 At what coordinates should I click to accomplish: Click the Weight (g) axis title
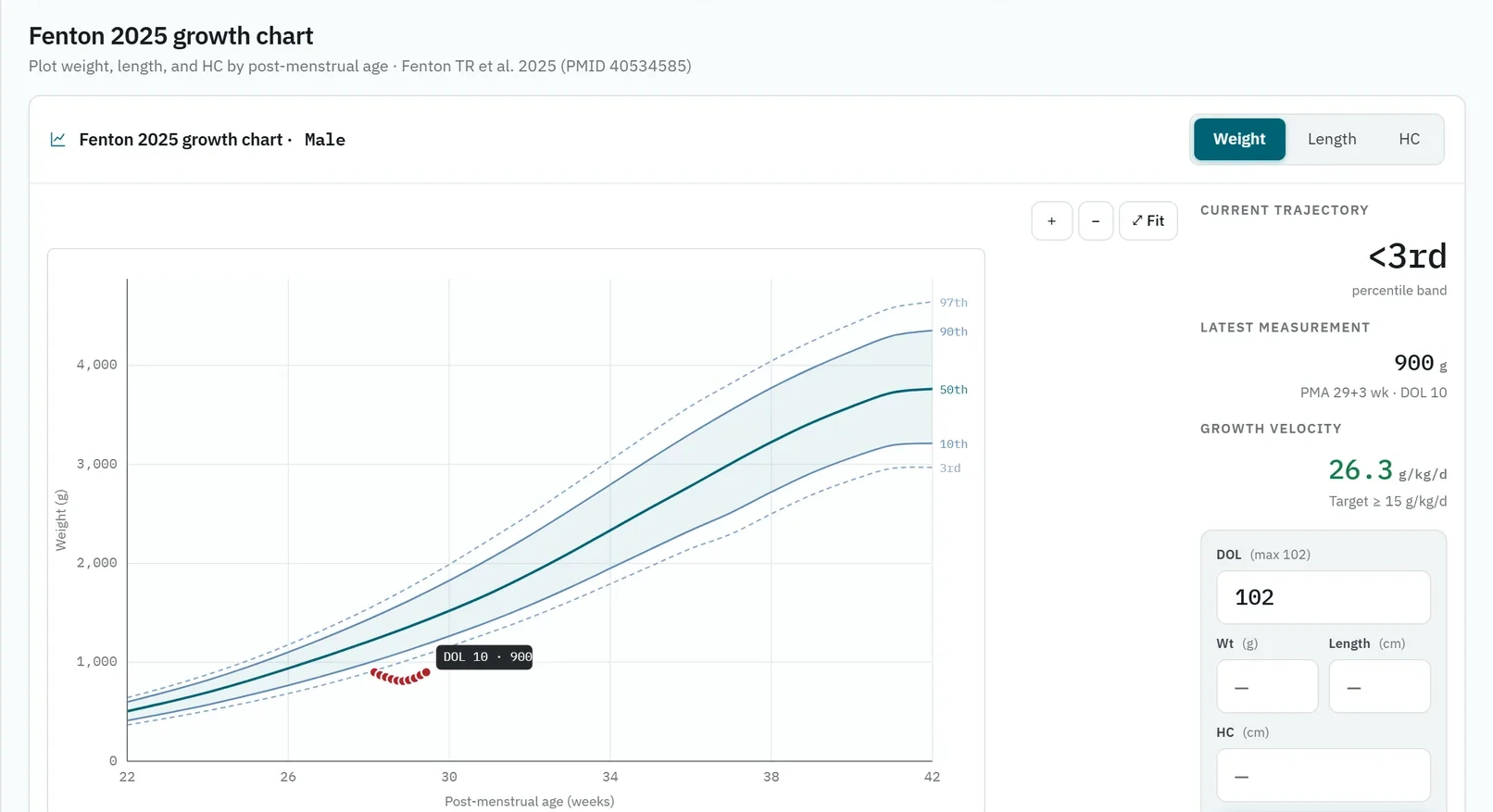coord(61,520)
